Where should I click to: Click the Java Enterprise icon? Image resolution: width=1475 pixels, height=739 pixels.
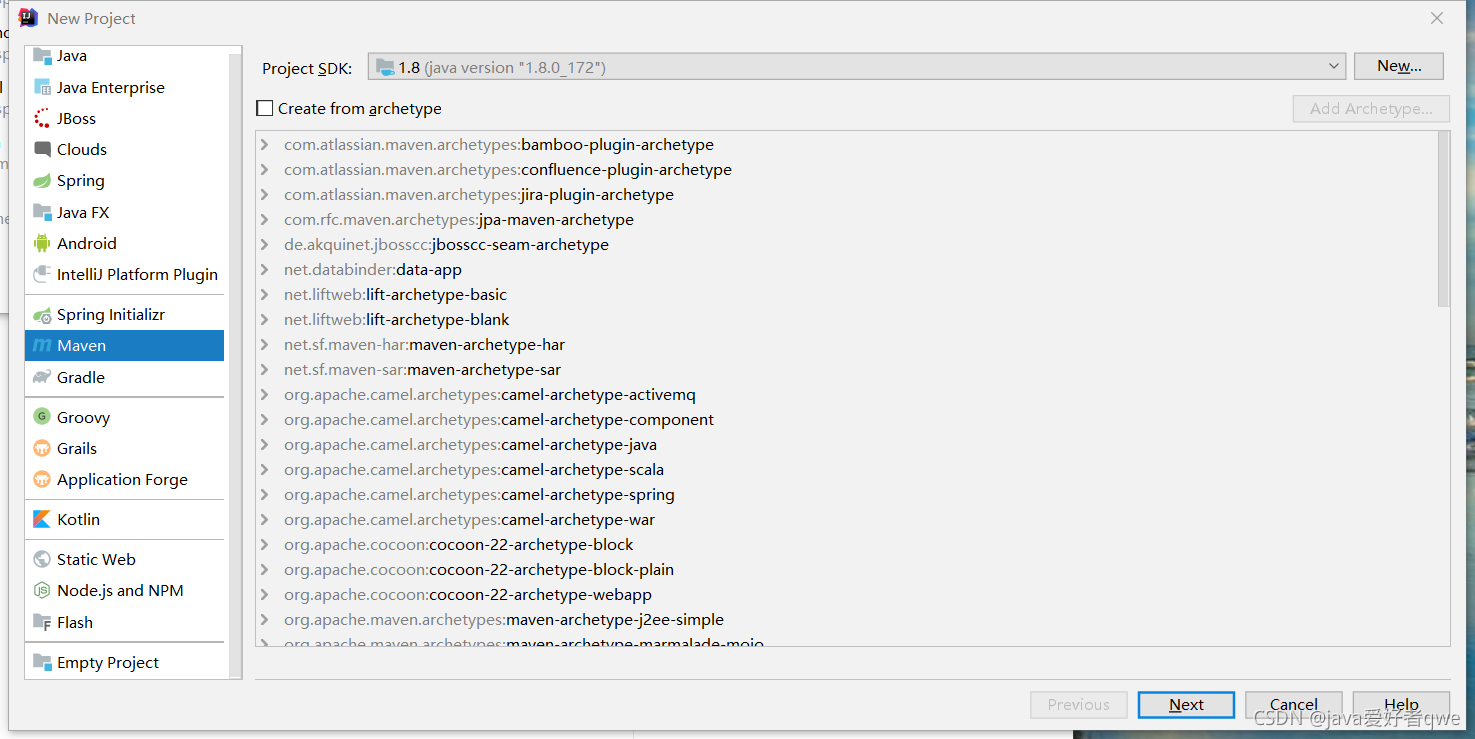point(42,87)
